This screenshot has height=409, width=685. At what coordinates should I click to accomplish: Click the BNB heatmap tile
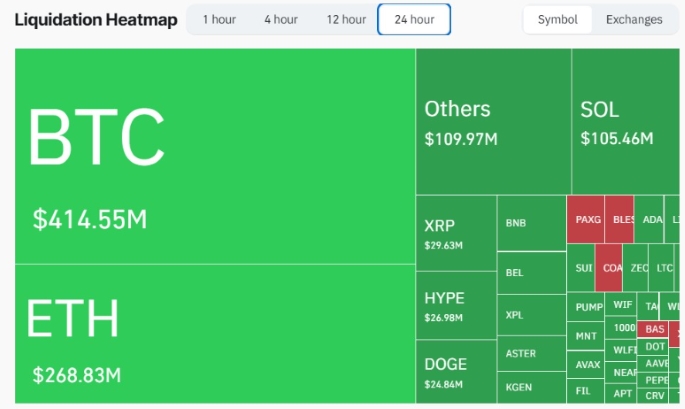tap(531, 223)
